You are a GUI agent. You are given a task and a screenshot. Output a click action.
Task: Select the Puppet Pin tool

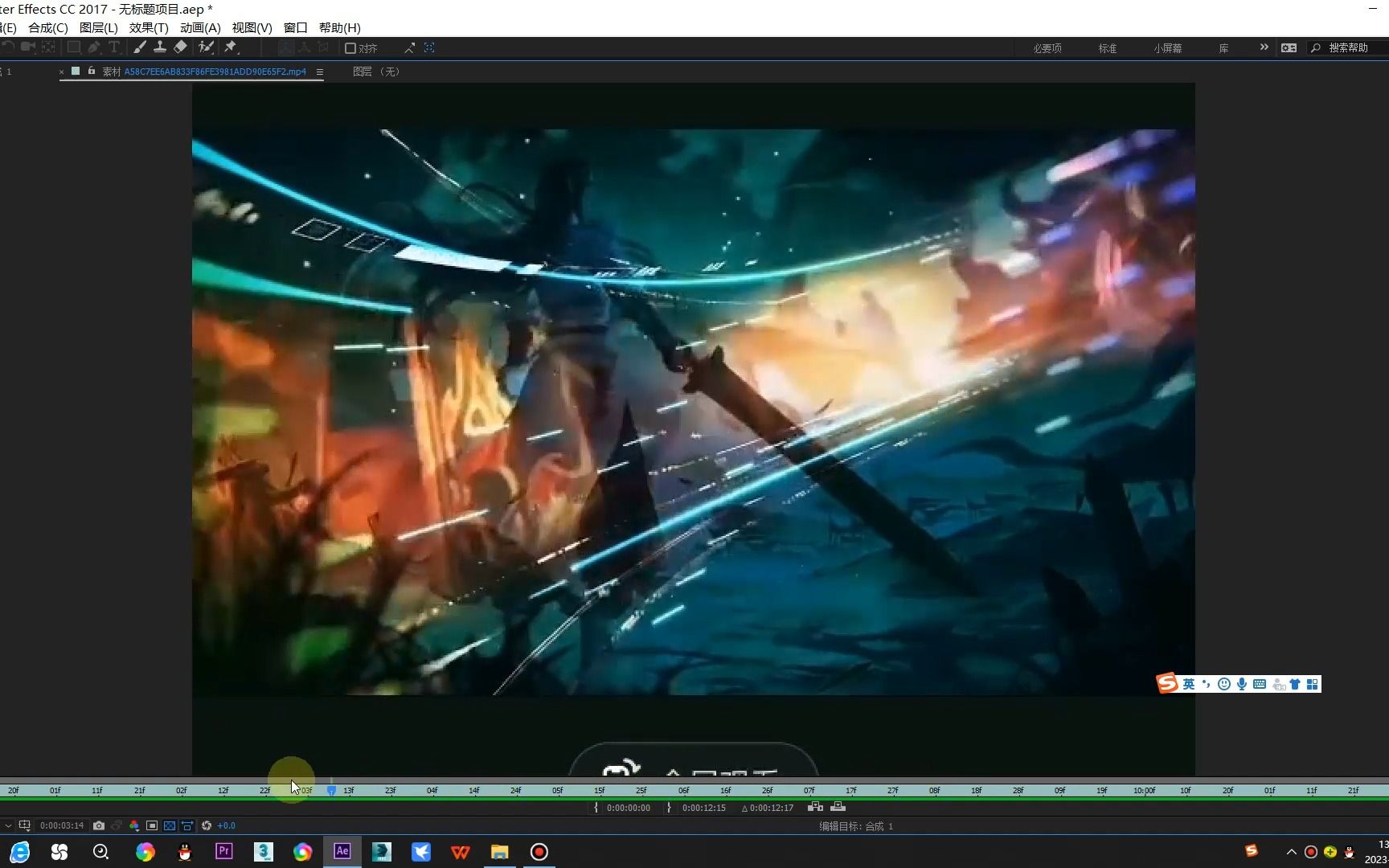pyautogui.click(x=231, y=47)
